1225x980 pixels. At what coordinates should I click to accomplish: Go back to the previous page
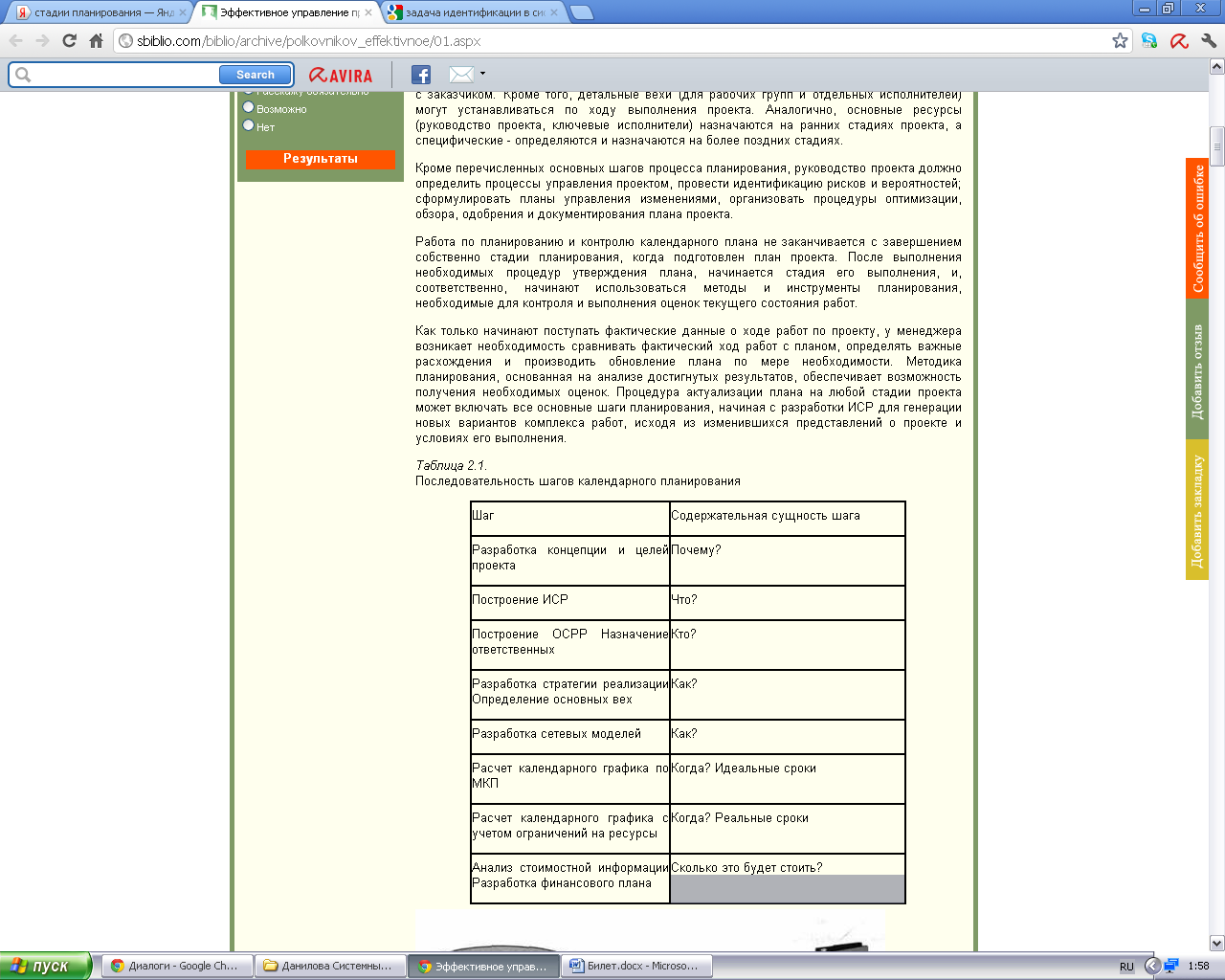(x=16, y=41)
